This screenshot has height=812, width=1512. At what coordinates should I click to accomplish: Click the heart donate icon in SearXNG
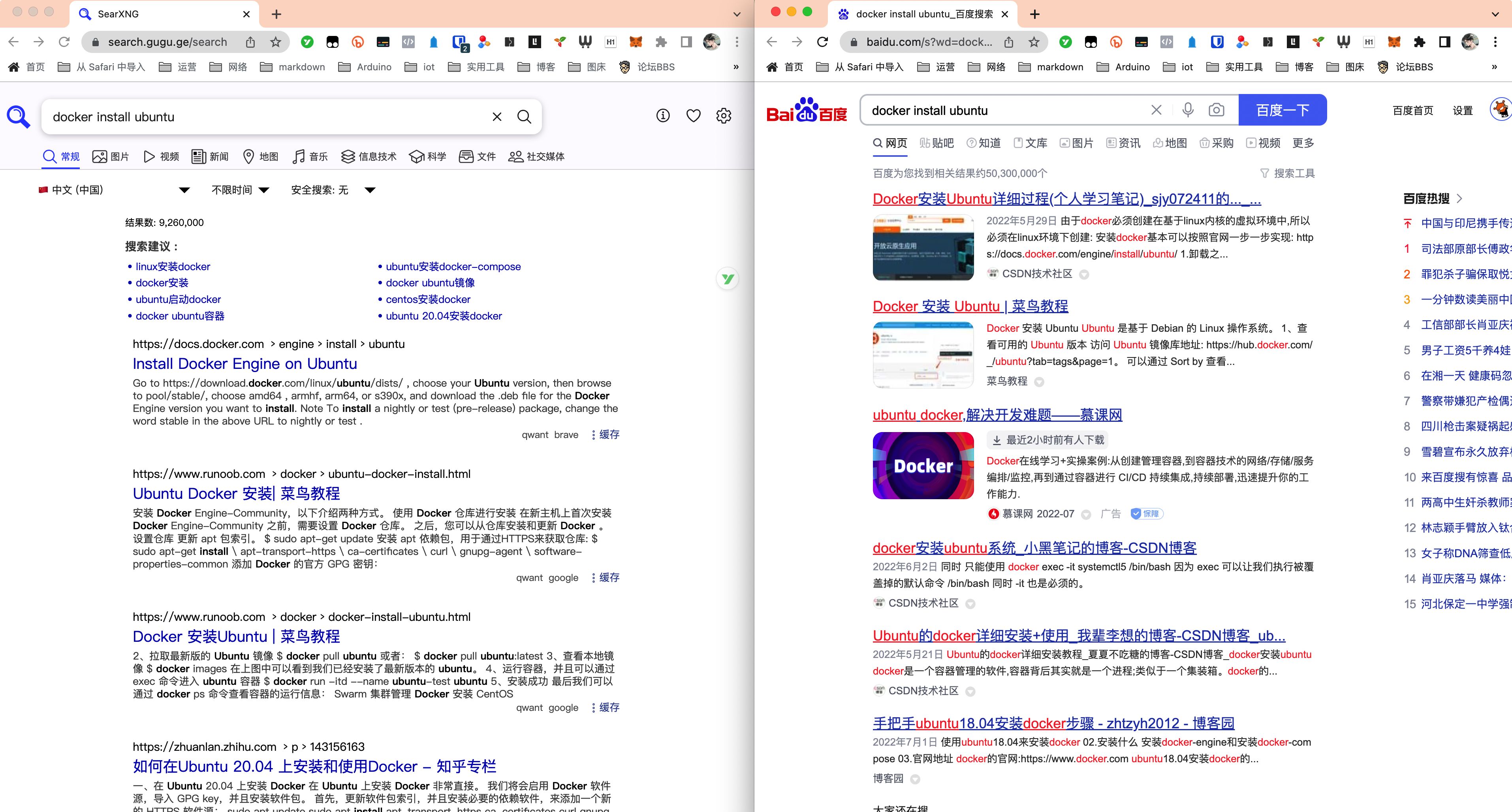(x=693, y=116)
